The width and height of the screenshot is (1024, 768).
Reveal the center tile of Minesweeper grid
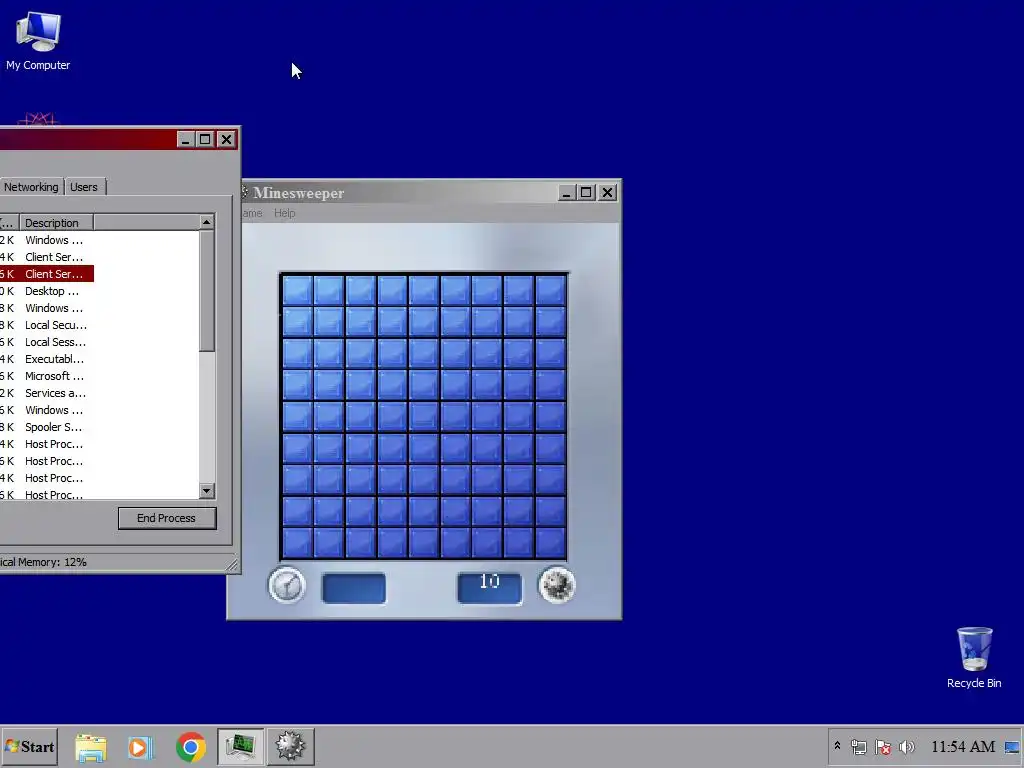click(x=424, y=417)
